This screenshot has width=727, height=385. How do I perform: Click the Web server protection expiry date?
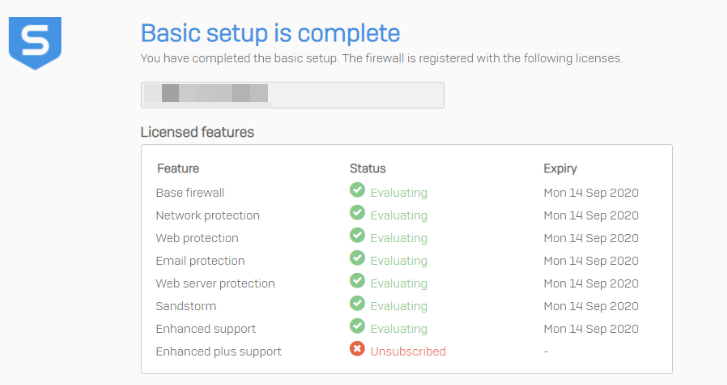coord(591,283)
